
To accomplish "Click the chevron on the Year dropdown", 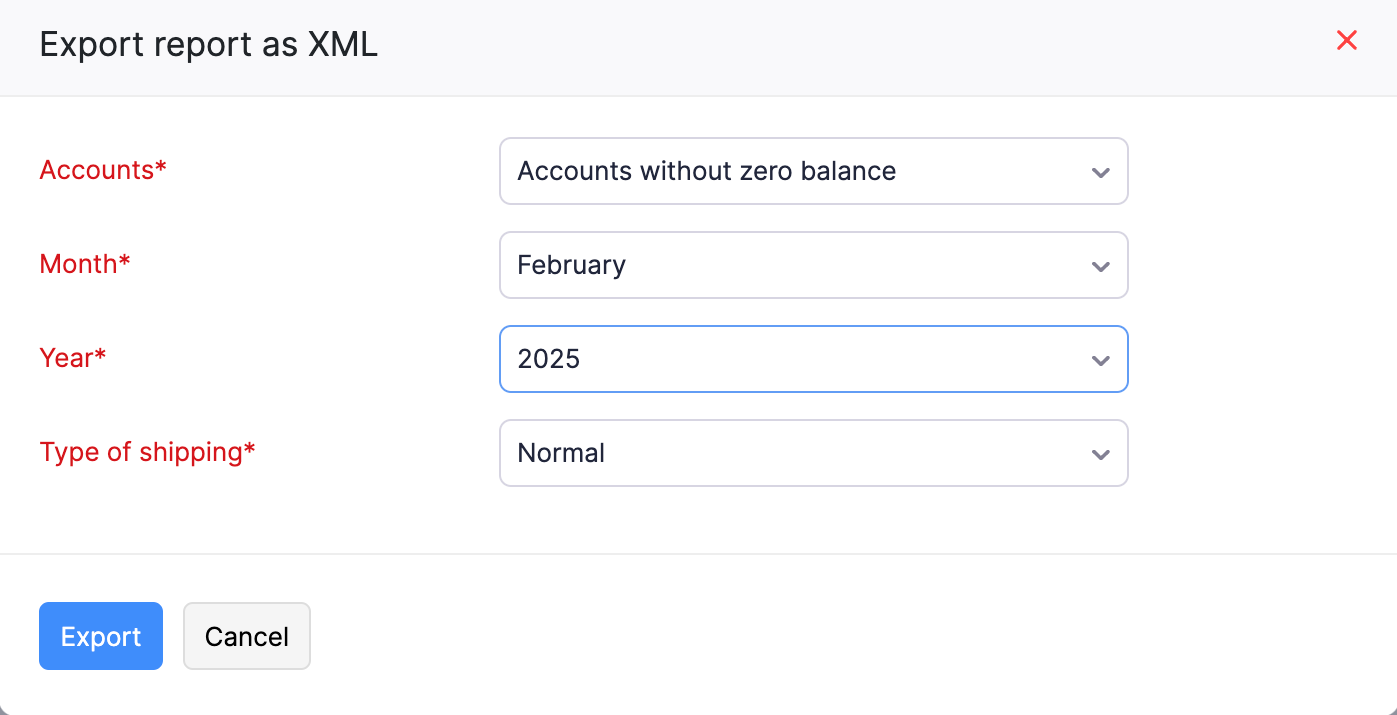I will coord(1100,359).
